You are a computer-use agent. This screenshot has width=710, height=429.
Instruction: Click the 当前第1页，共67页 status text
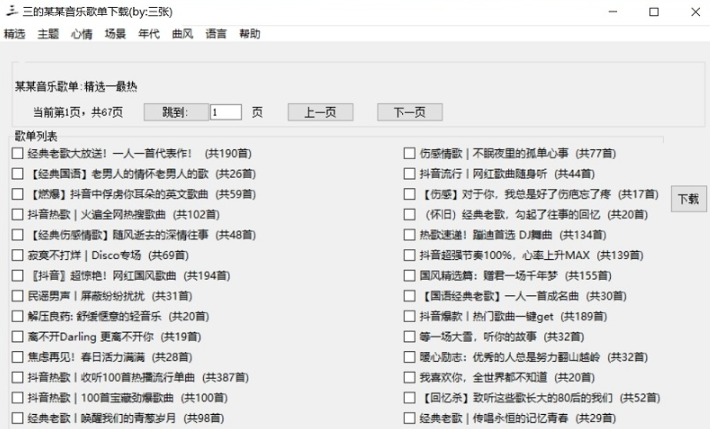pyautogui.click(x=78, y=112)
